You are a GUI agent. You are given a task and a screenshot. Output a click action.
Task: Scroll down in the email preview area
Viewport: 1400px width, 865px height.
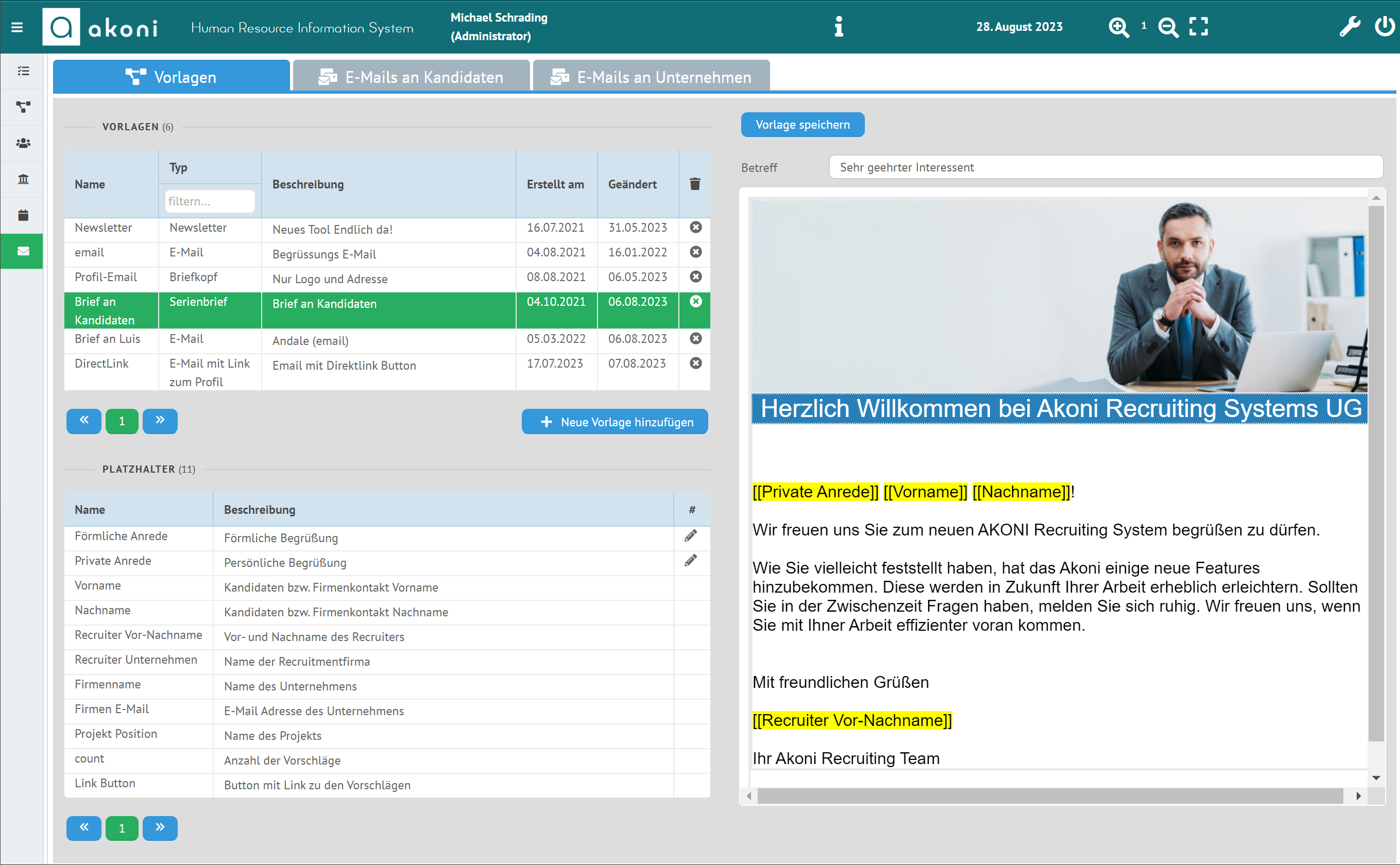(1373, 779)
